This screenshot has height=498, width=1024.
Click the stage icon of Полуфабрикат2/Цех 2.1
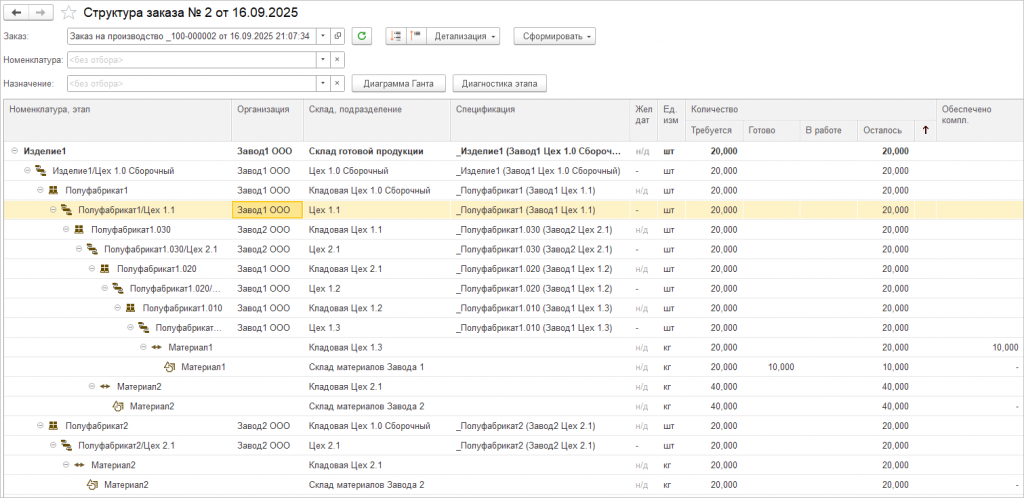[x=67, y=445]
